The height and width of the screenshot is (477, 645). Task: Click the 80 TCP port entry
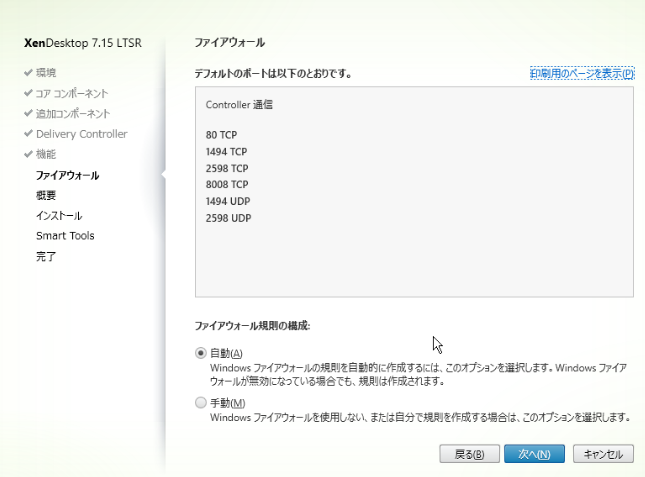[x=221, y=135]
